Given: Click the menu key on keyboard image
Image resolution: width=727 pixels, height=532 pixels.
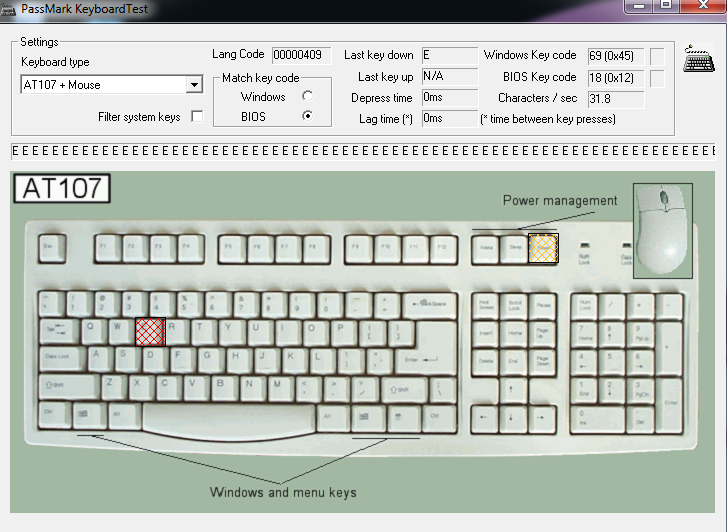Looking at the screenshot, I should [402, 418].
